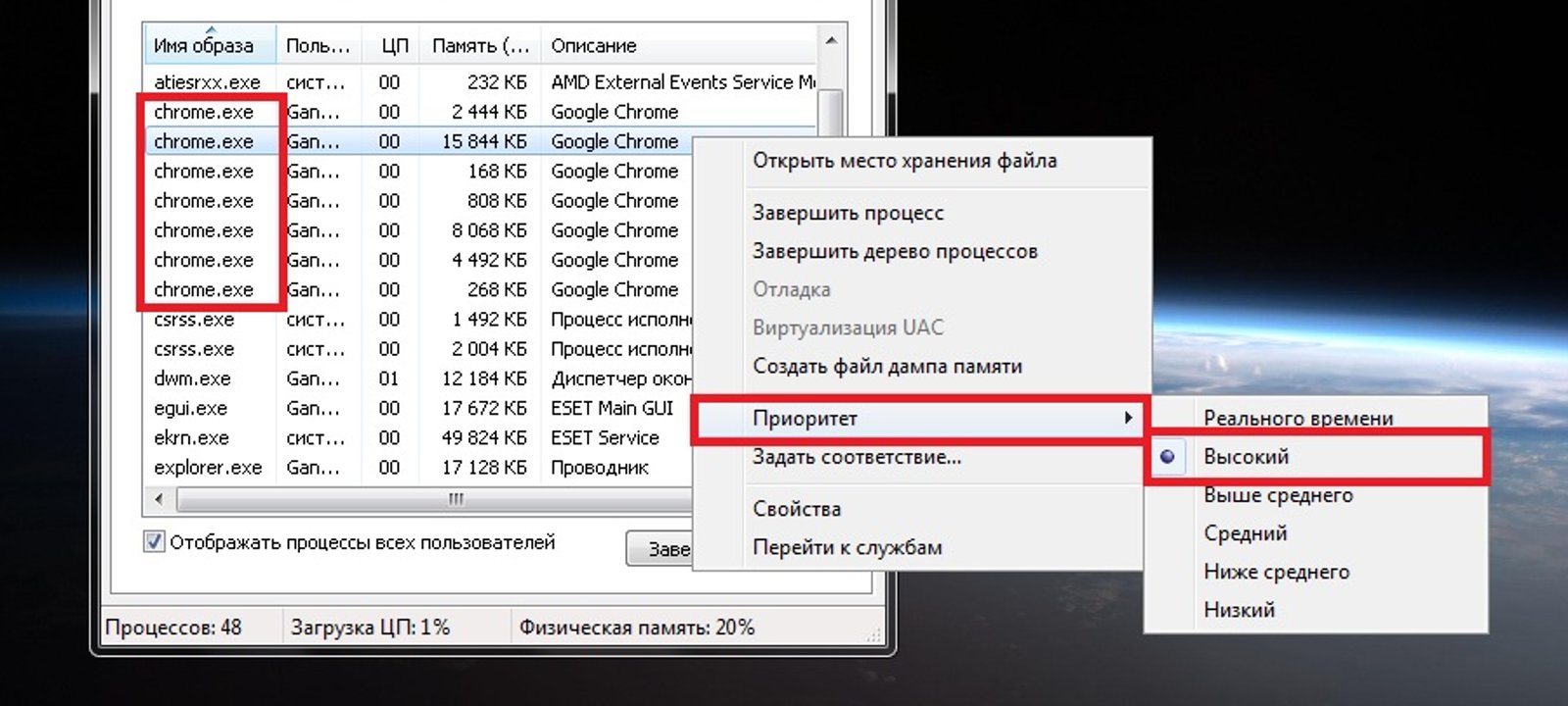Sort by the Память column header
Viewport: 1568px width, 706px height.
pos(480,45)
